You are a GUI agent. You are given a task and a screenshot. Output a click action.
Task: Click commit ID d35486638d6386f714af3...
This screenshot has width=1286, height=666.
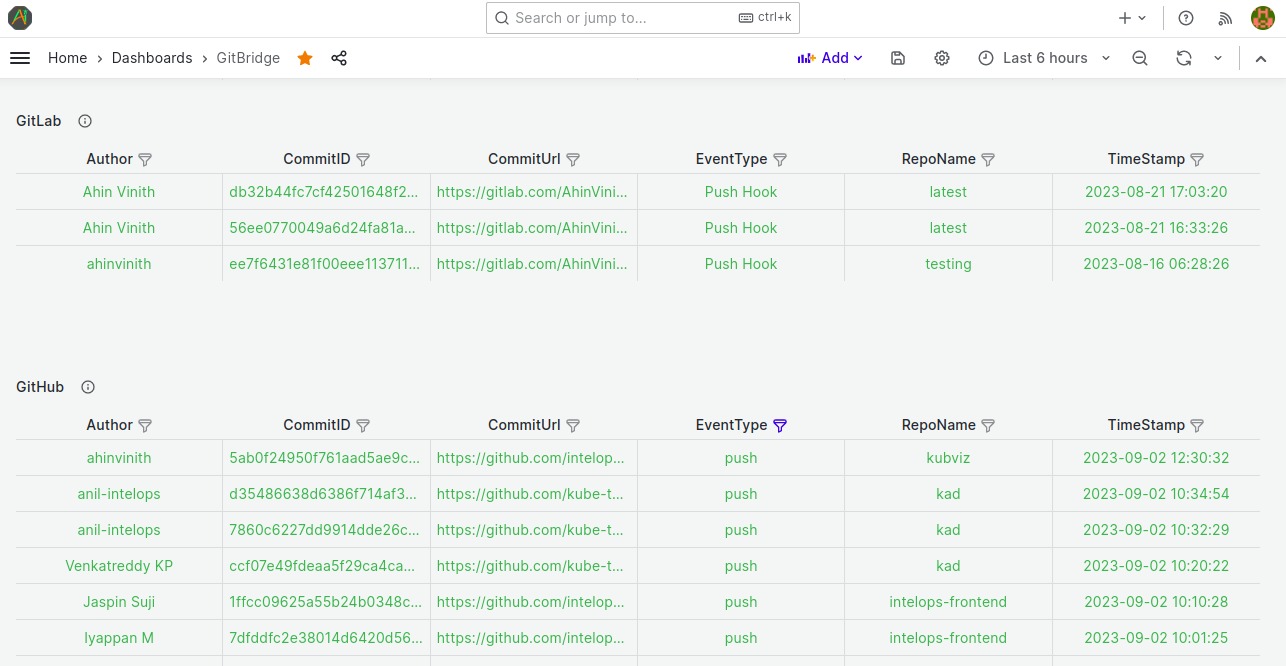click(x=322, y=494)
